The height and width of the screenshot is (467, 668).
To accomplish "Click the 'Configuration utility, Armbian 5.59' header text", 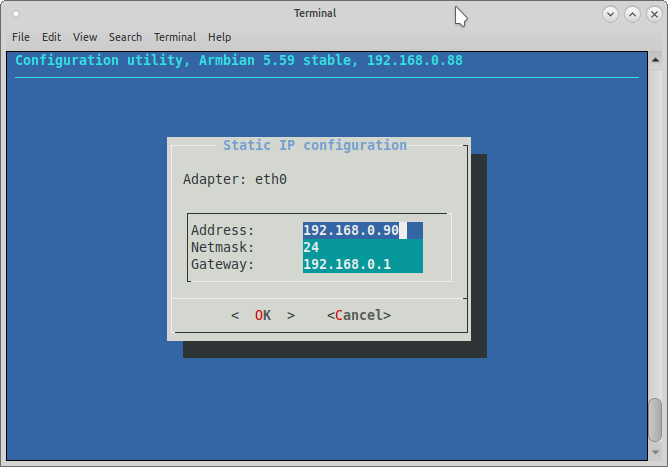I will pos(155,61).
